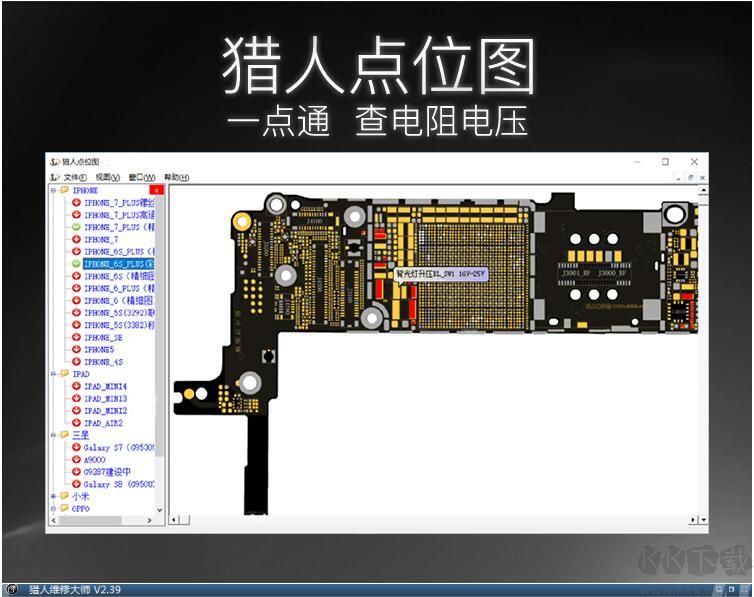
Task: Click red icon beside IPAD_AIR2
Action: [x=76, y=423]
